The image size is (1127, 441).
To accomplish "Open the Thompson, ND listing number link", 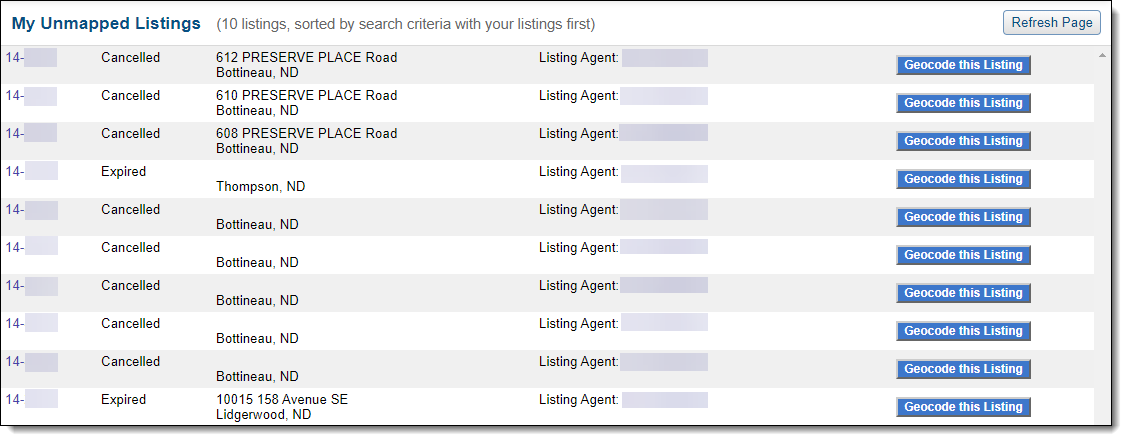I will [31, 172].
